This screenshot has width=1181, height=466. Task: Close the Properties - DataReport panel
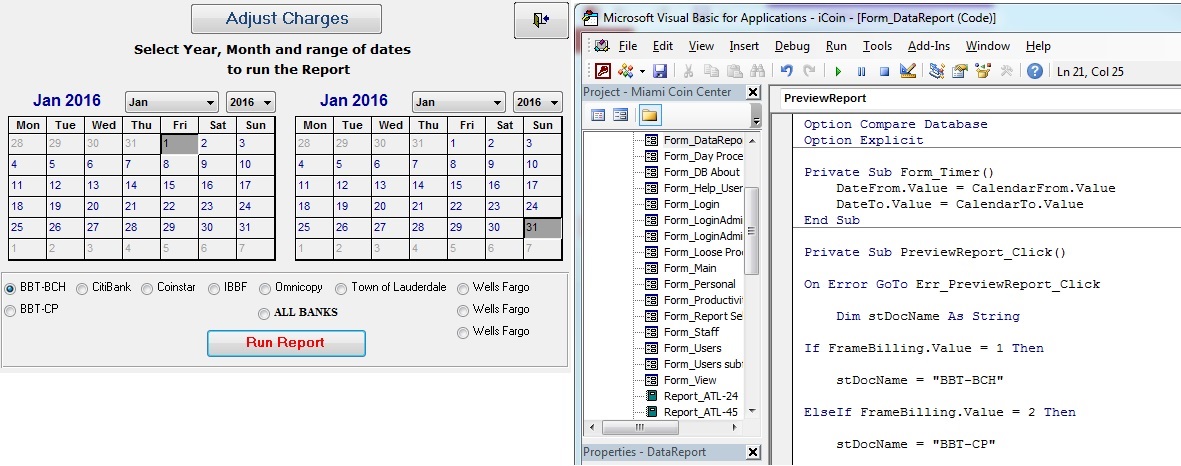(x=752, y=452)
